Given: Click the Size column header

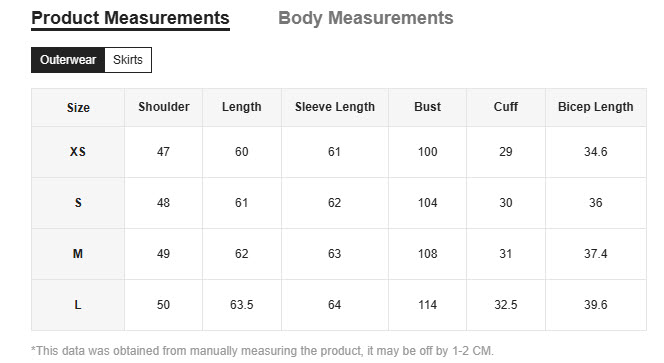Looking at the screenshot, I should (78, 108).
